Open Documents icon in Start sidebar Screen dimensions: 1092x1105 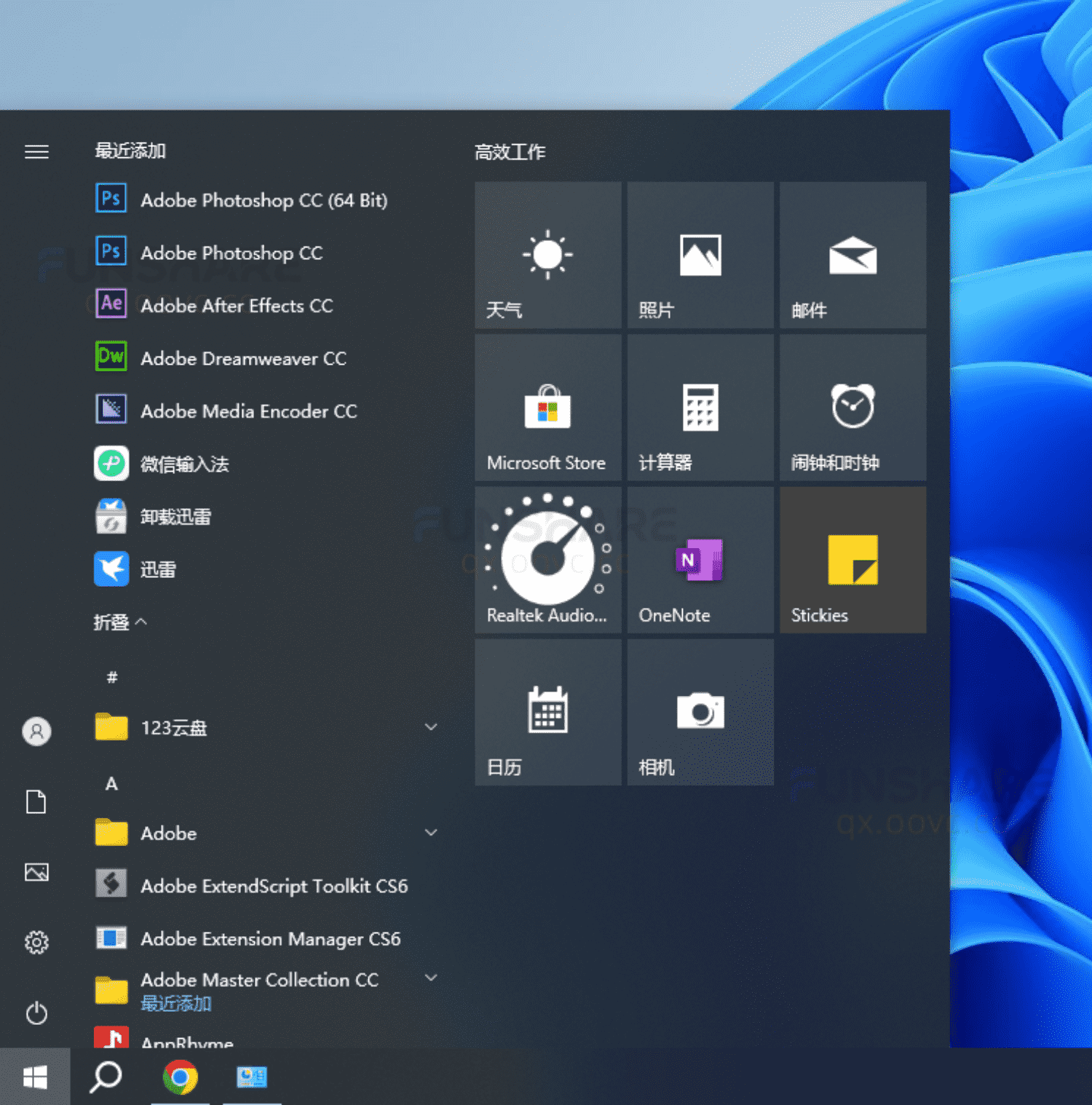[36, 801]
